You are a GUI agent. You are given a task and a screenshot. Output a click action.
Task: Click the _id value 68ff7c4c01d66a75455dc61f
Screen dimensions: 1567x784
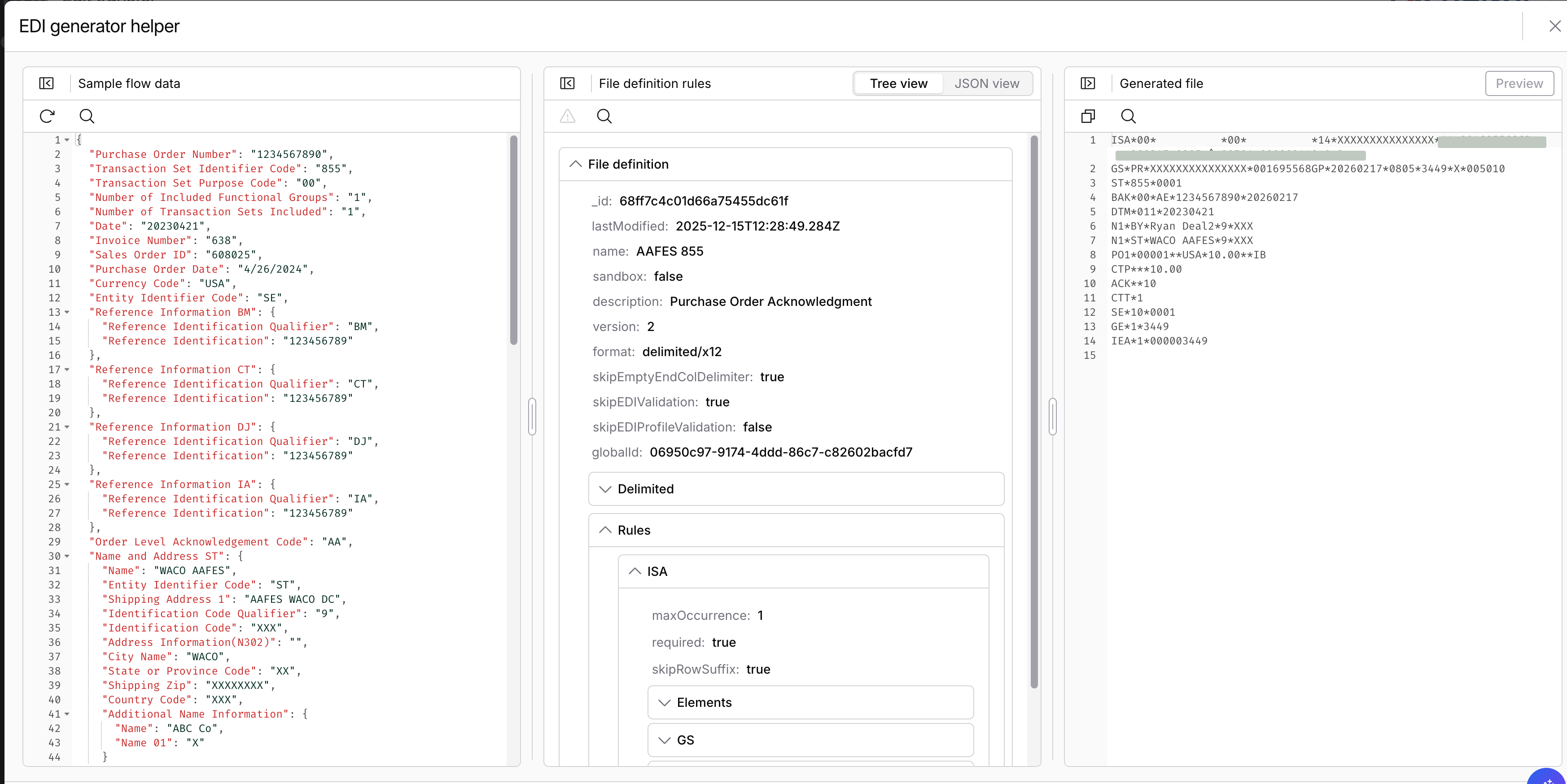[703, 201]
